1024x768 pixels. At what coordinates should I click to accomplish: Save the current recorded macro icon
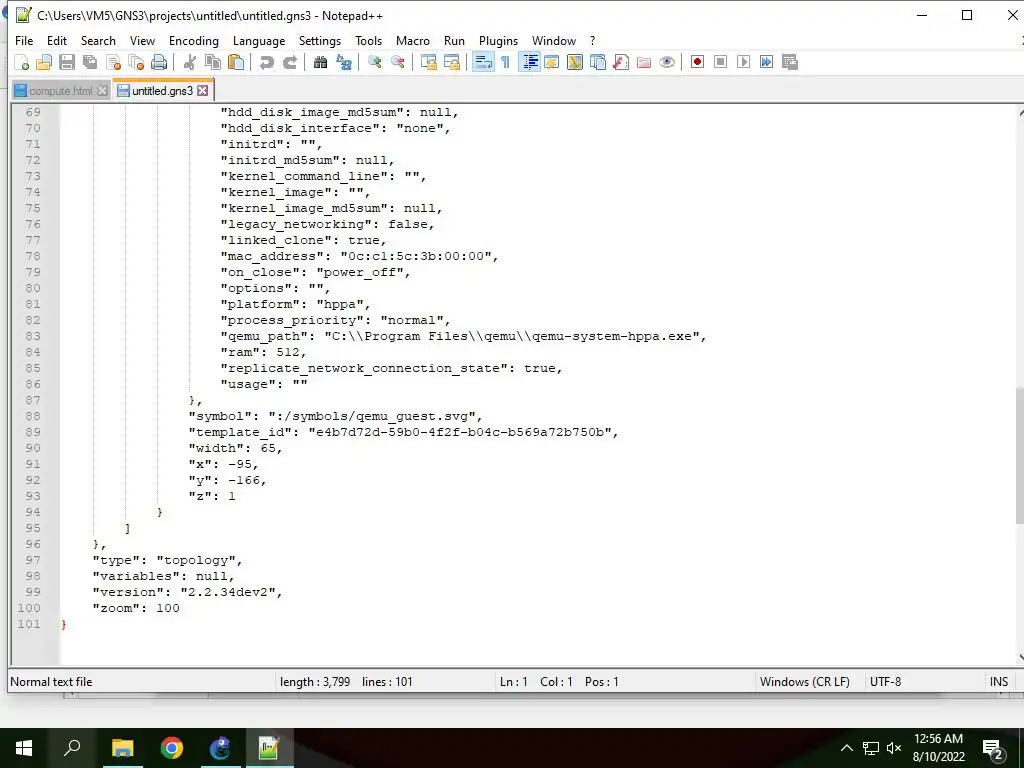[790, 62]
